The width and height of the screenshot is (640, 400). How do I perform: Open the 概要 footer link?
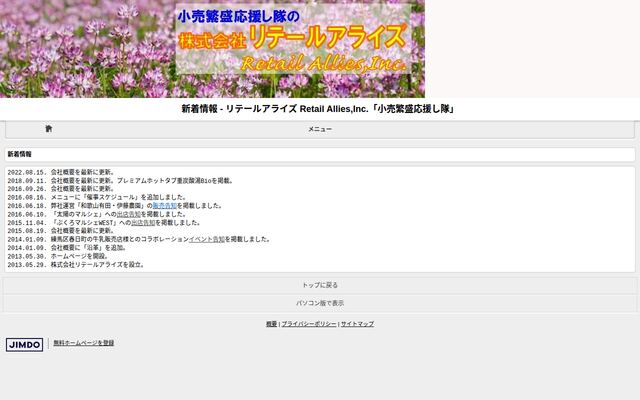coord(271,324)
